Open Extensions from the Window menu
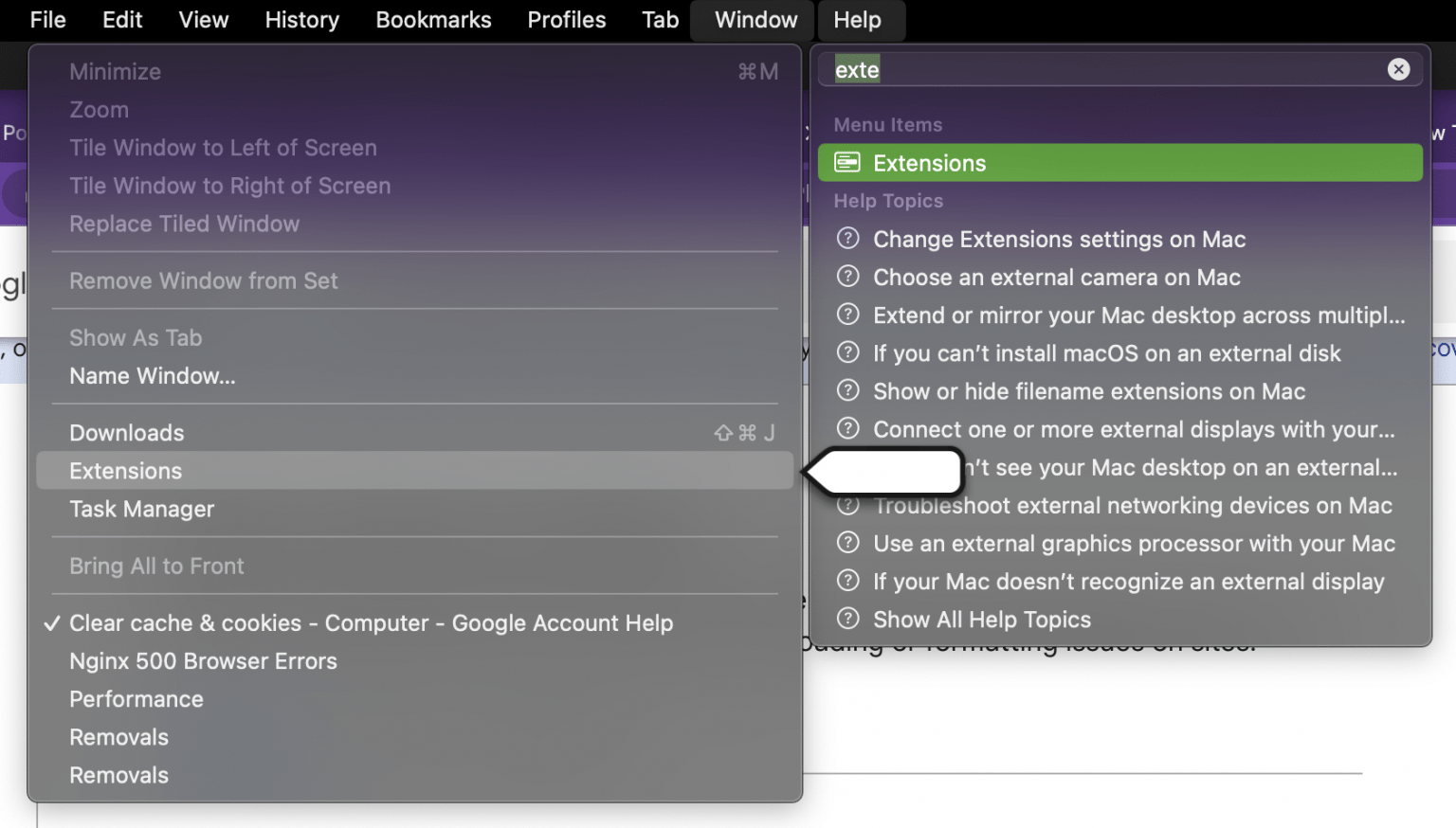The height and width of the screenshot is (828, 1456). tap(125, 471)
